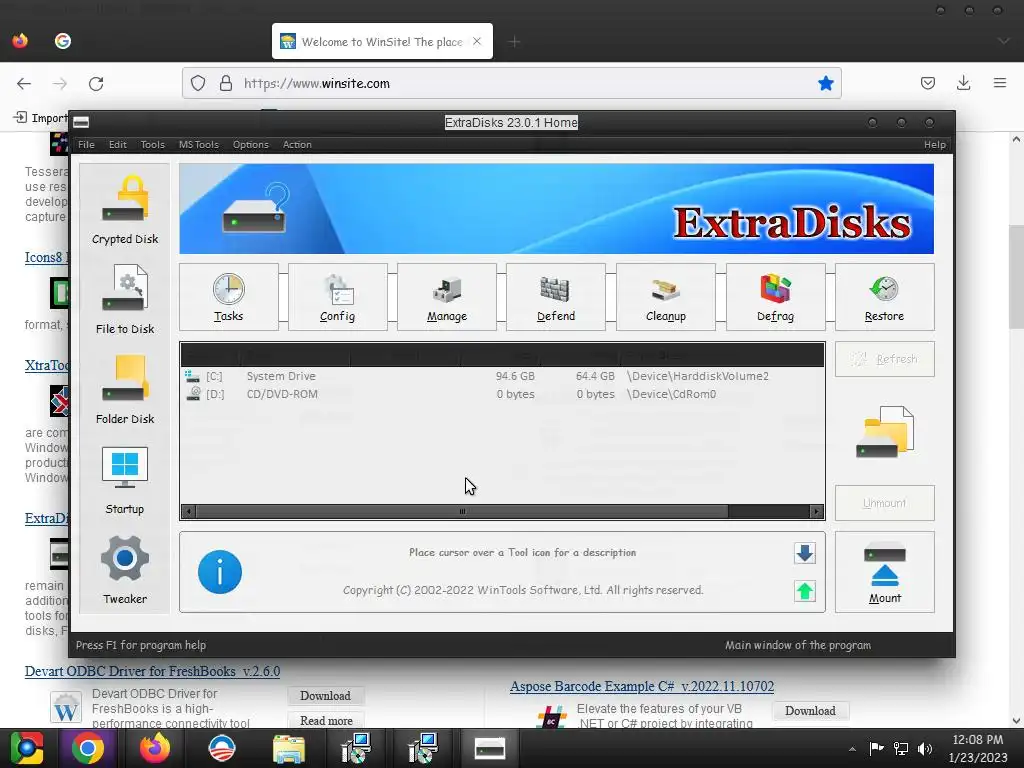The image size is (1024, 768).
Task: Click the \Device\CdRom0 entry
Action: [671, 394]
